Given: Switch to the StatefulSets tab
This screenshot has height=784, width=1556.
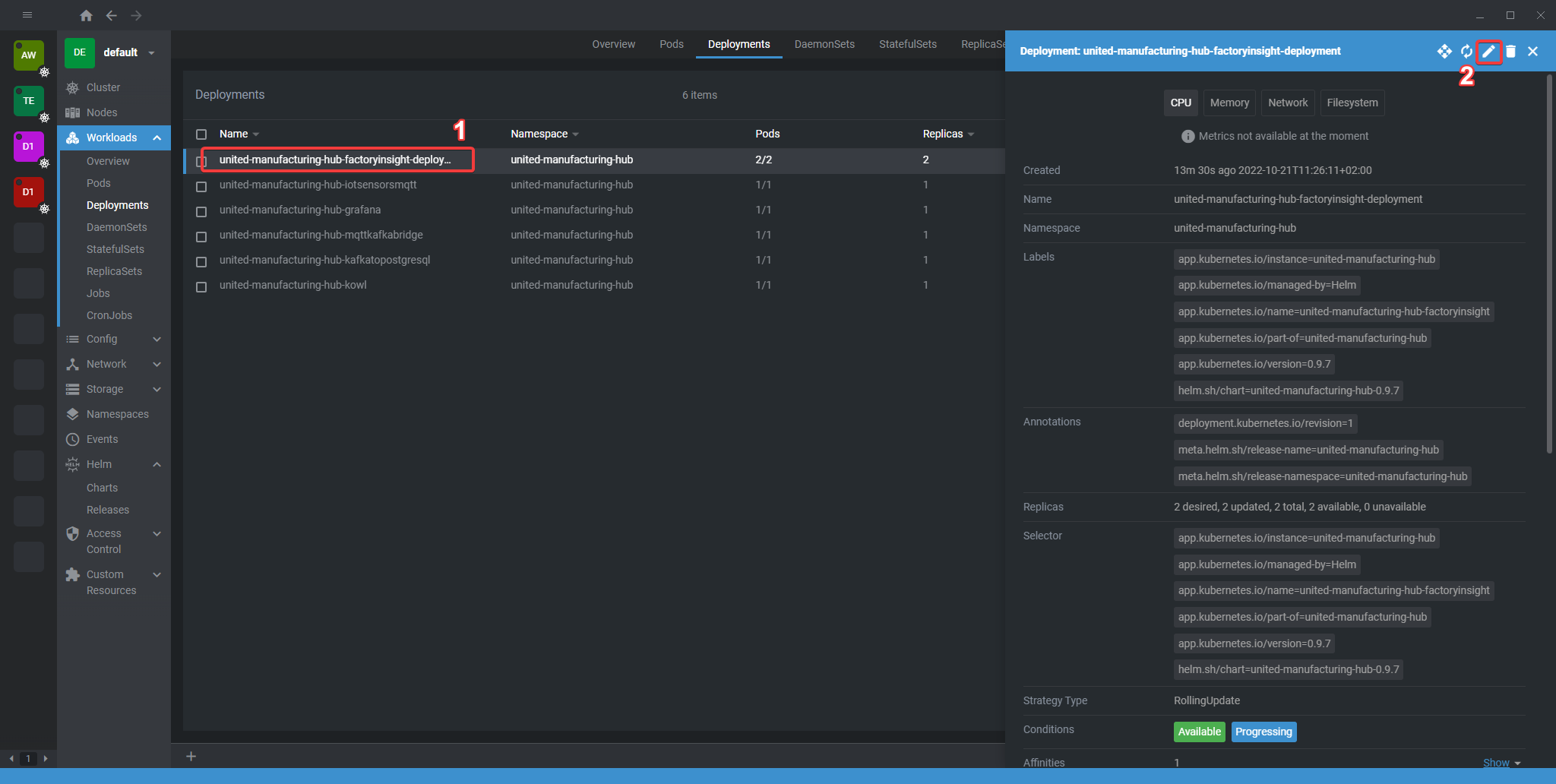Looking at the screenshot, I should click(x=907, y=44).
